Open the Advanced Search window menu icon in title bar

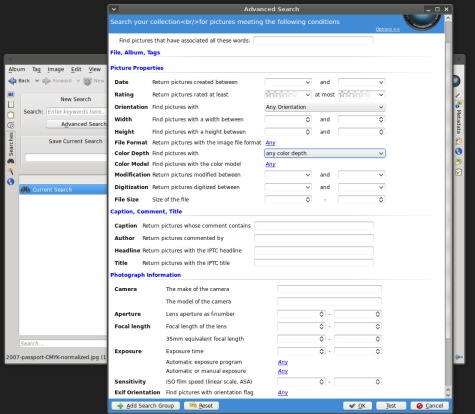pos(114,9)
